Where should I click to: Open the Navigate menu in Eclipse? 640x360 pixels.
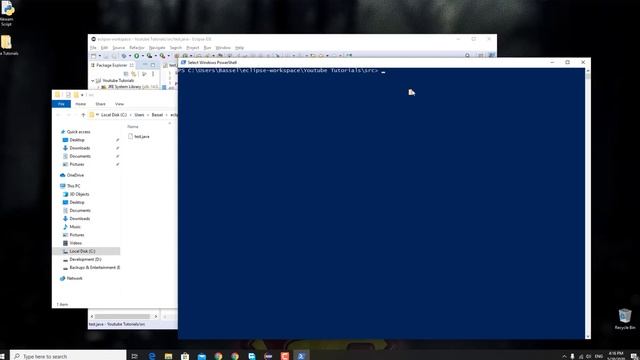(x=157, y=48)
